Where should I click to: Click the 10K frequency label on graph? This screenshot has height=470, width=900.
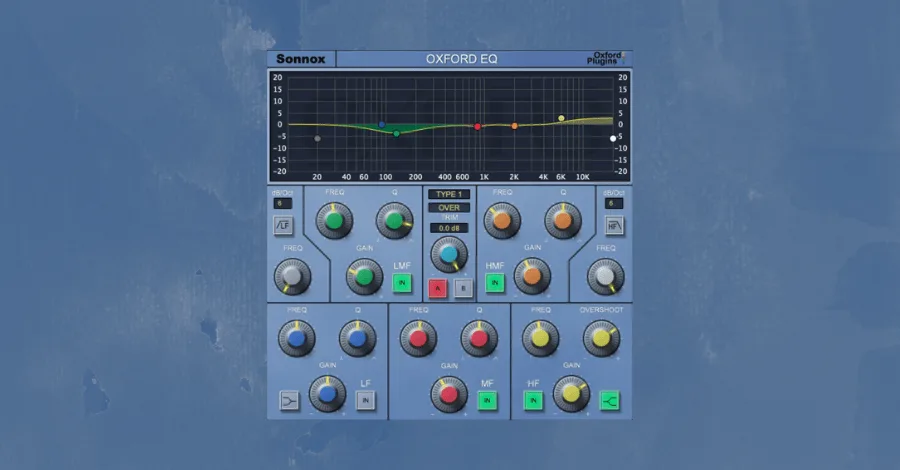pos(583,177)
